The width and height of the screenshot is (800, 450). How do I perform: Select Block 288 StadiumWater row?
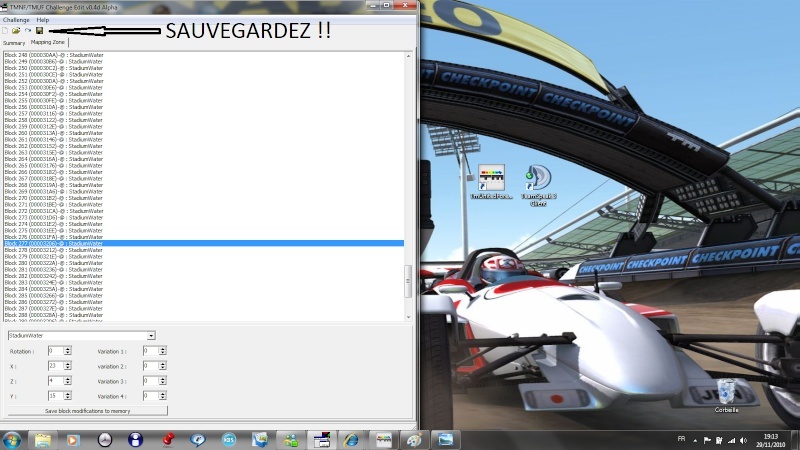tap(204, 315)
